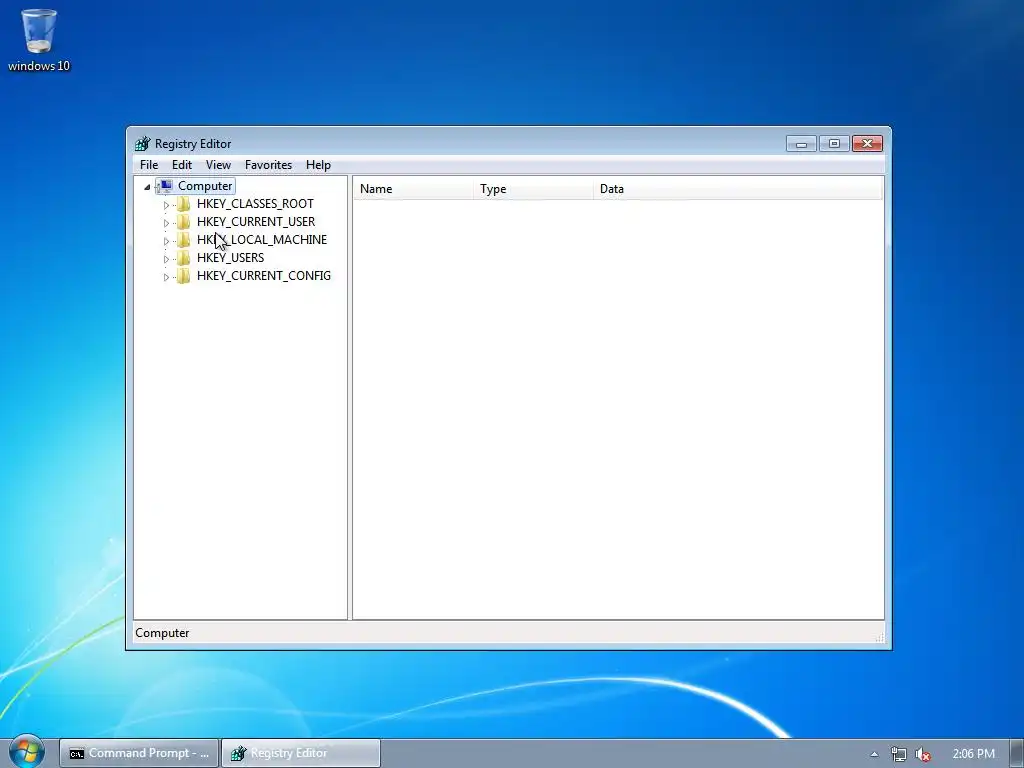Open the Edit menu
The width and height of the screenshot is (1024, 768).
click(x=182, y=165)
